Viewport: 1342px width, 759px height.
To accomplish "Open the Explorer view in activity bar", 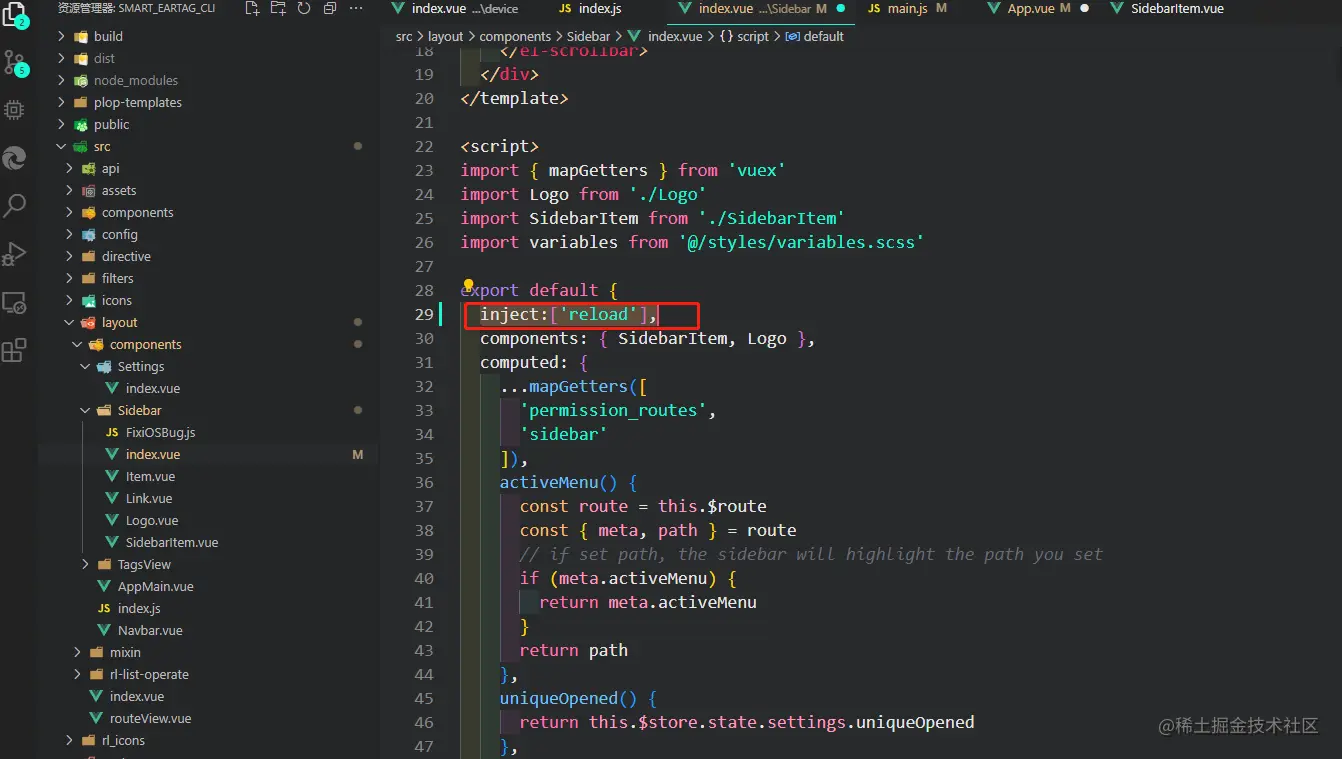I will pyautogui.click(x=14, y=14).
